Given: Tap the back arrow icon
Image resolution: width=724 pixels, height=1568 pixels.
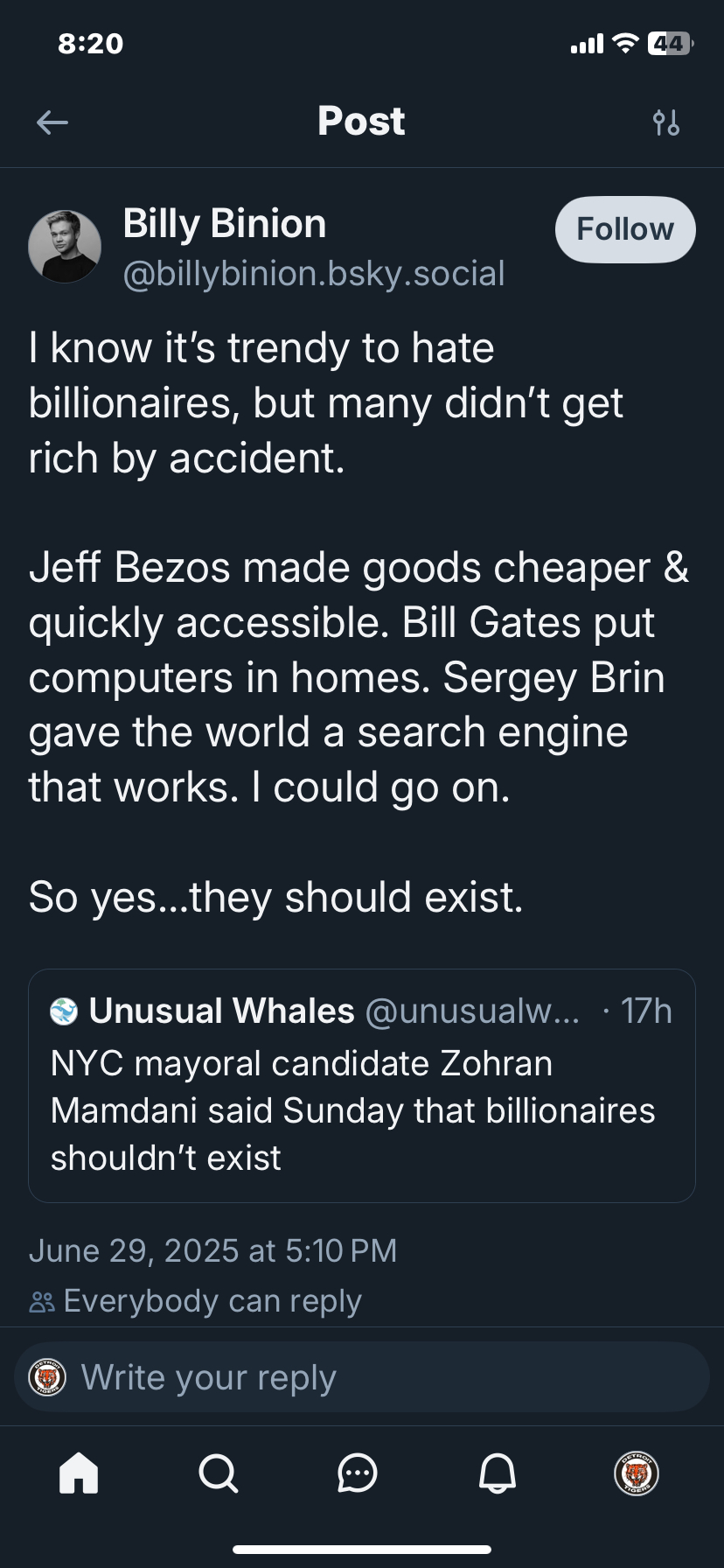Looking at the screenshot, I should pyautogui.click(x=52, y=122).
